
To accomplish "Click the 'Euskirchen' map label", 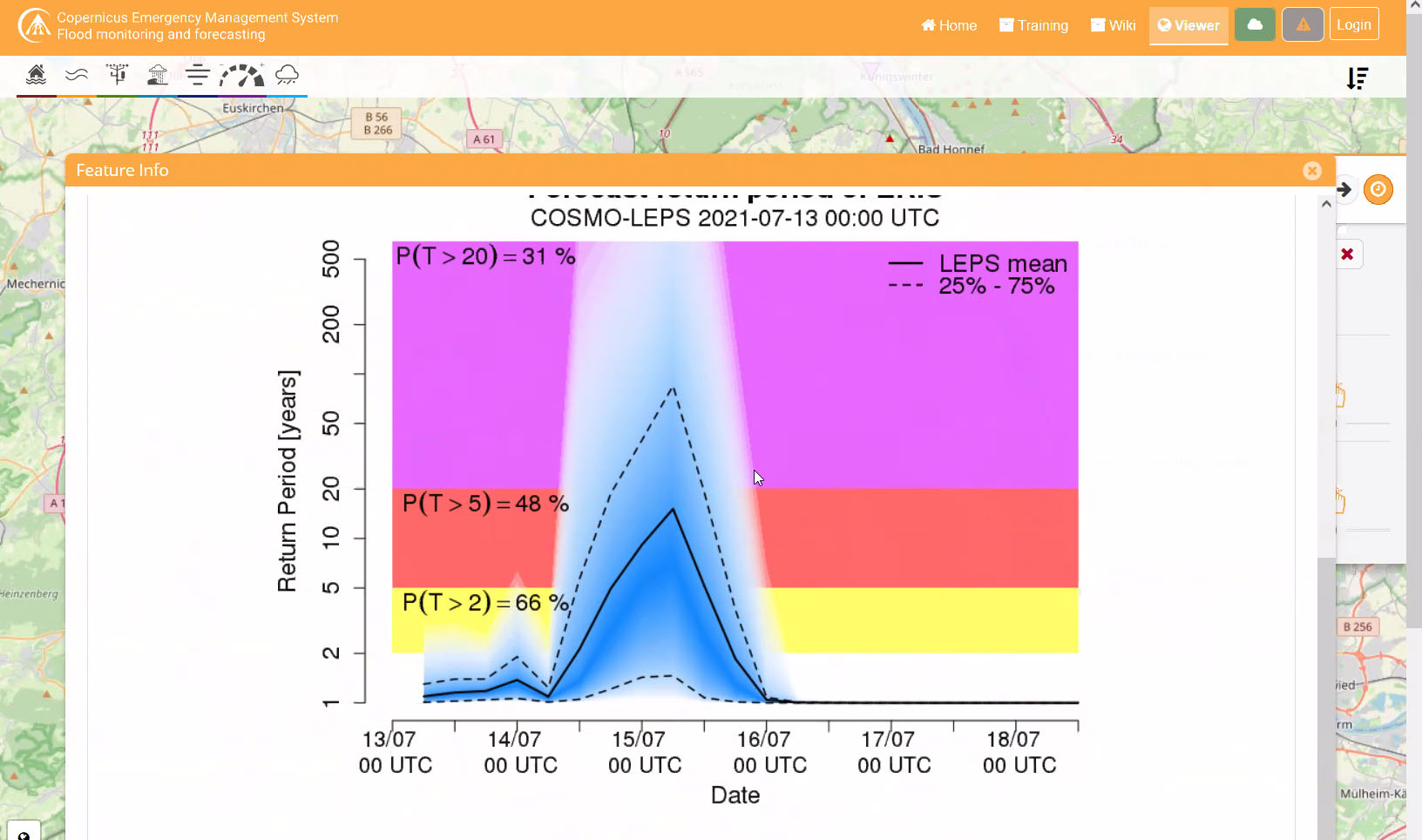I will 253,108.
